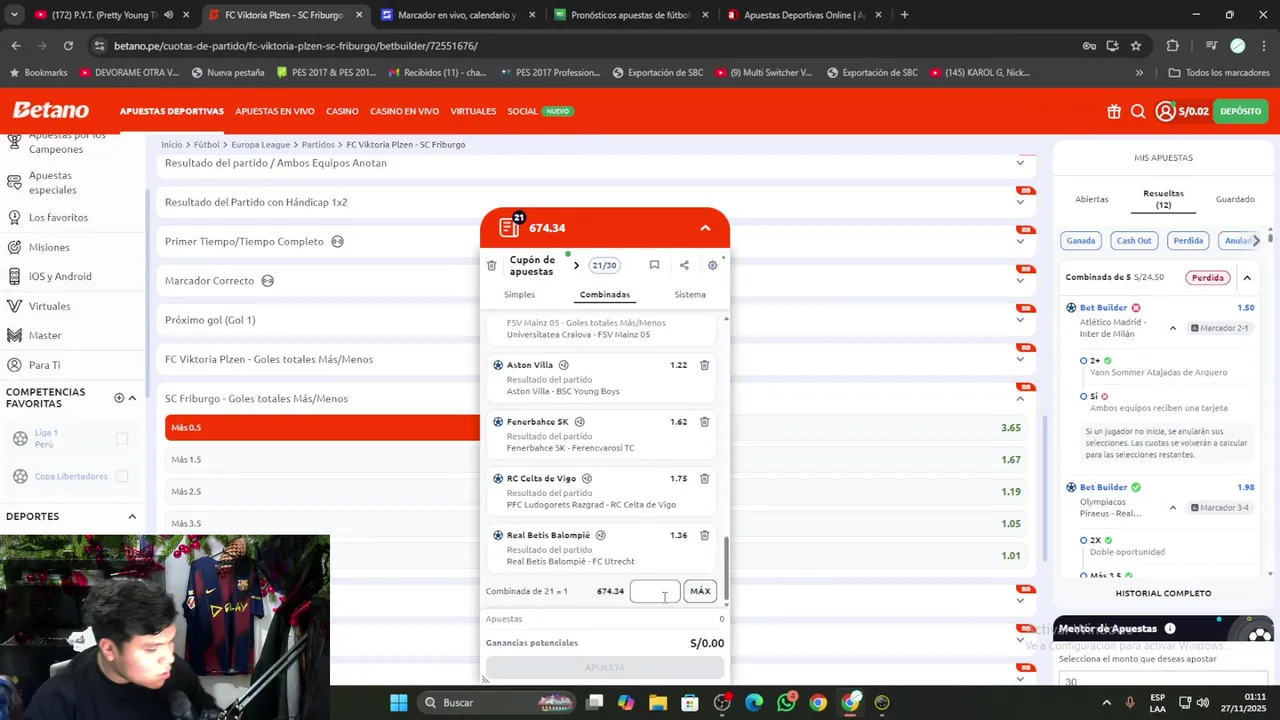The height and width of the screenshot is (720, 1280).
Task: Expand Resultado del Partido con Hándicap 1x2
Action: pos(1020,202)
